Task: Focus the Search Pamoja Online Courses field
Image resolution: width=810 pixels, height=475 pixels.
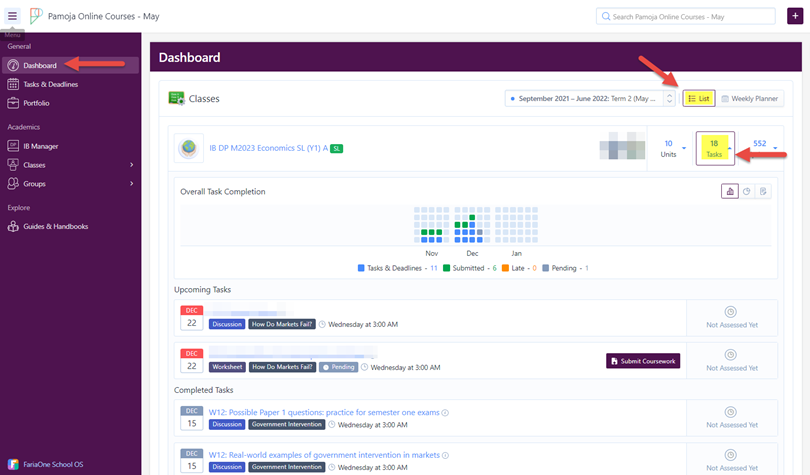Action: tap(686, 17)
